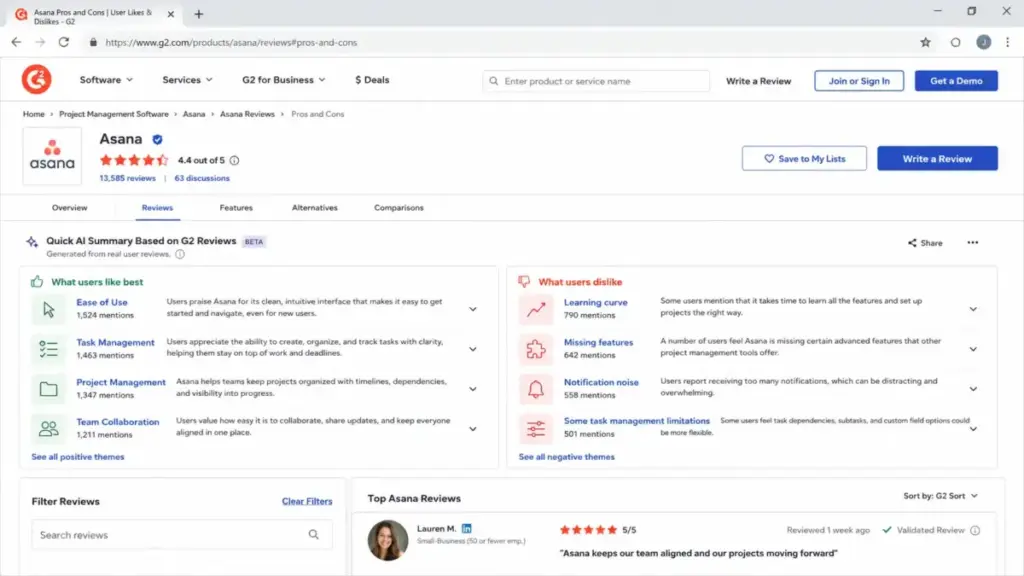Click the info icon beside 4.4 out of 5
Screen dimensions: 1024x576
[x=234, y=160]
